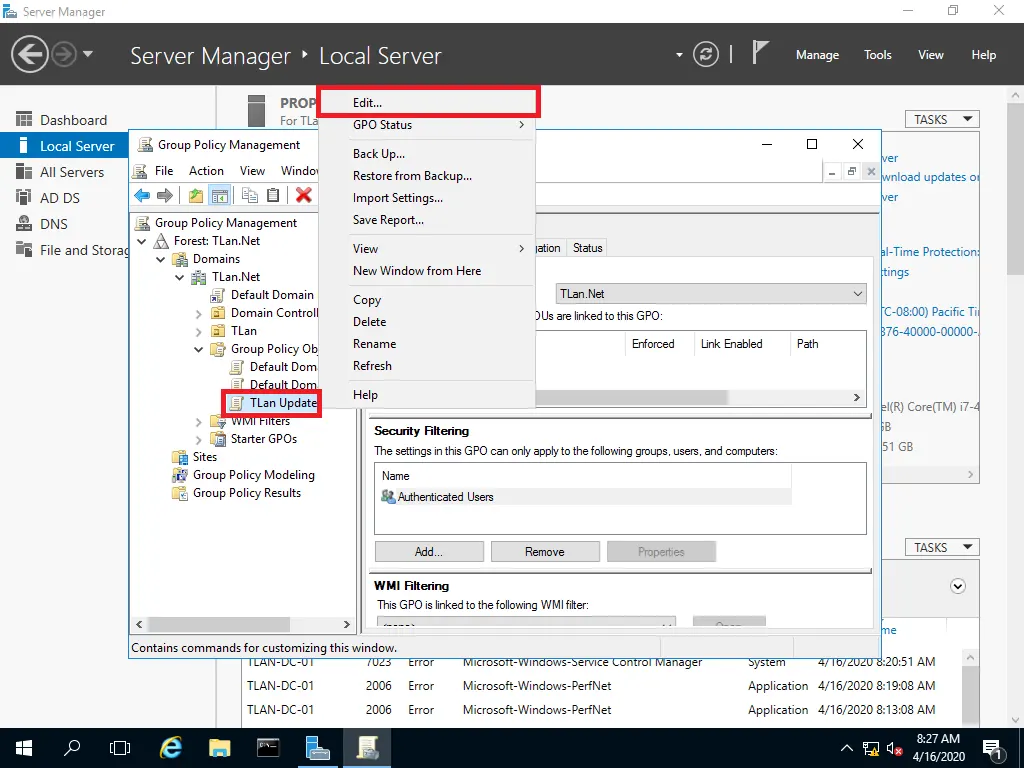
Task: Open the TLan.Net domain location dropdown
Action: pyautogui.click(x=711, y=294)
